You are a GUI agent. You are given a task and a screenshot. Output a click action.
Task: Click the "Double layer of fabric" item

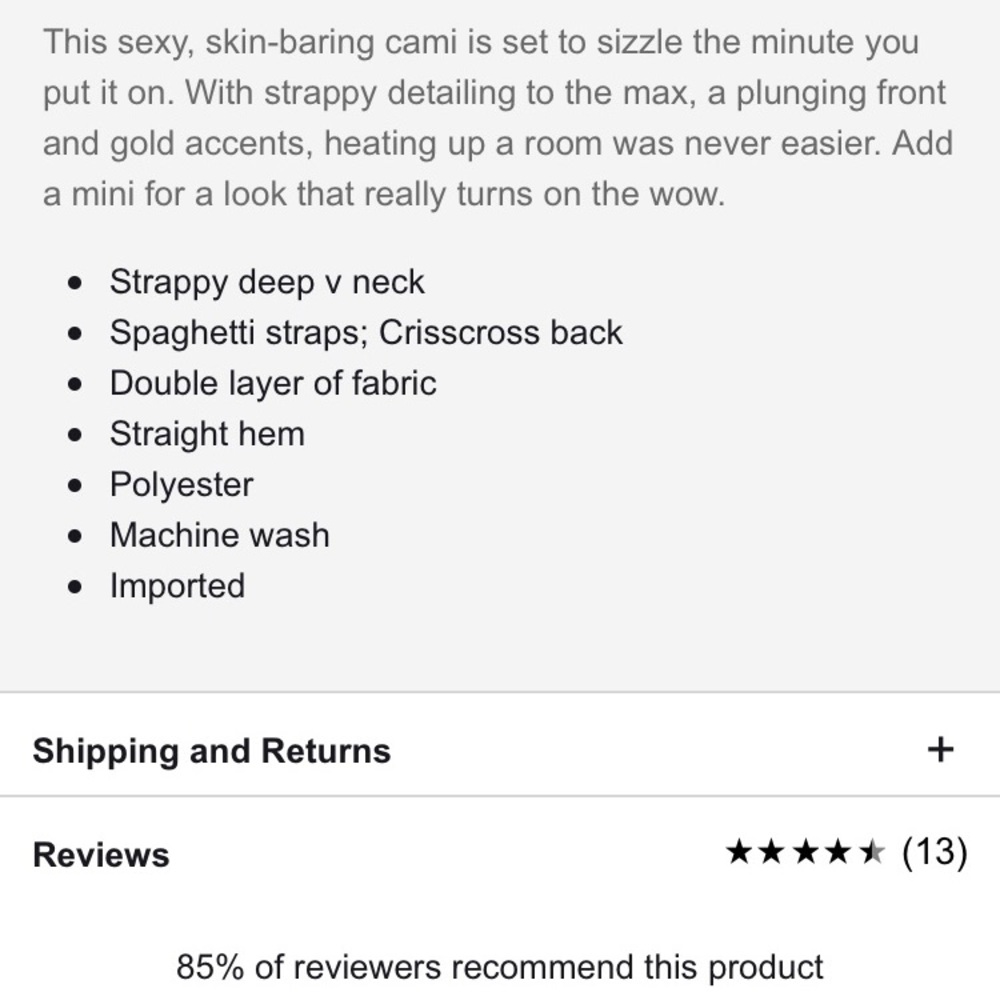pyautogui.click(x=273, y=383)
